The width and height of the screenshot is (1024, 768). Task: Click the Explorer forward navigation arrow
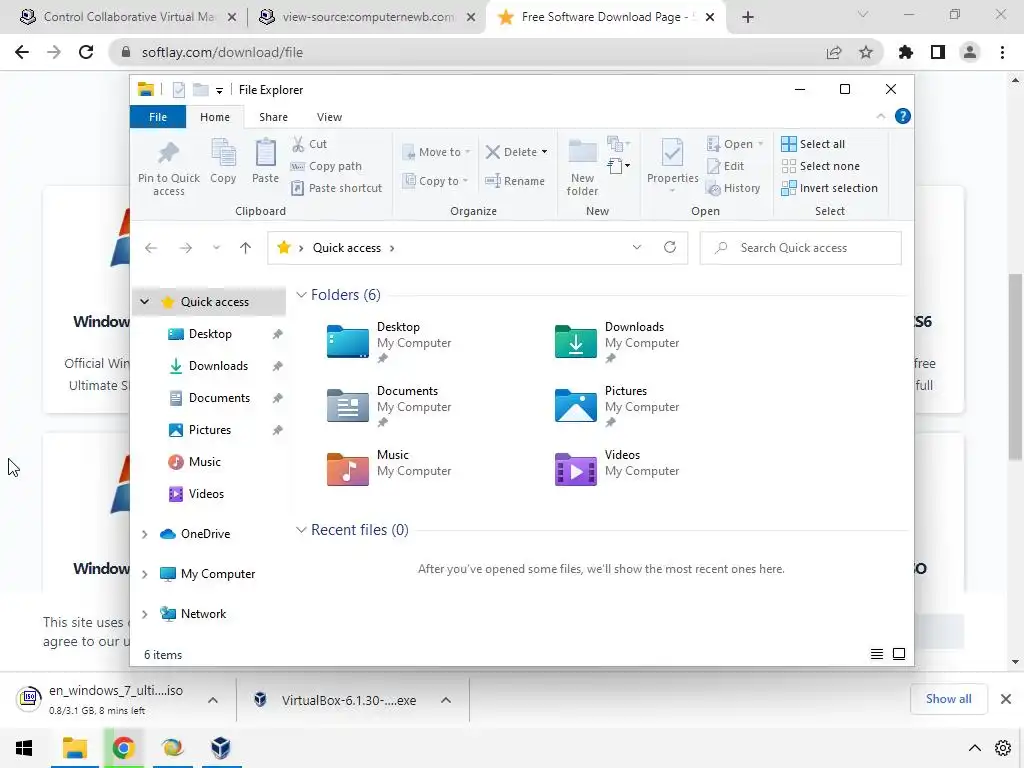(x=186, y=248)
